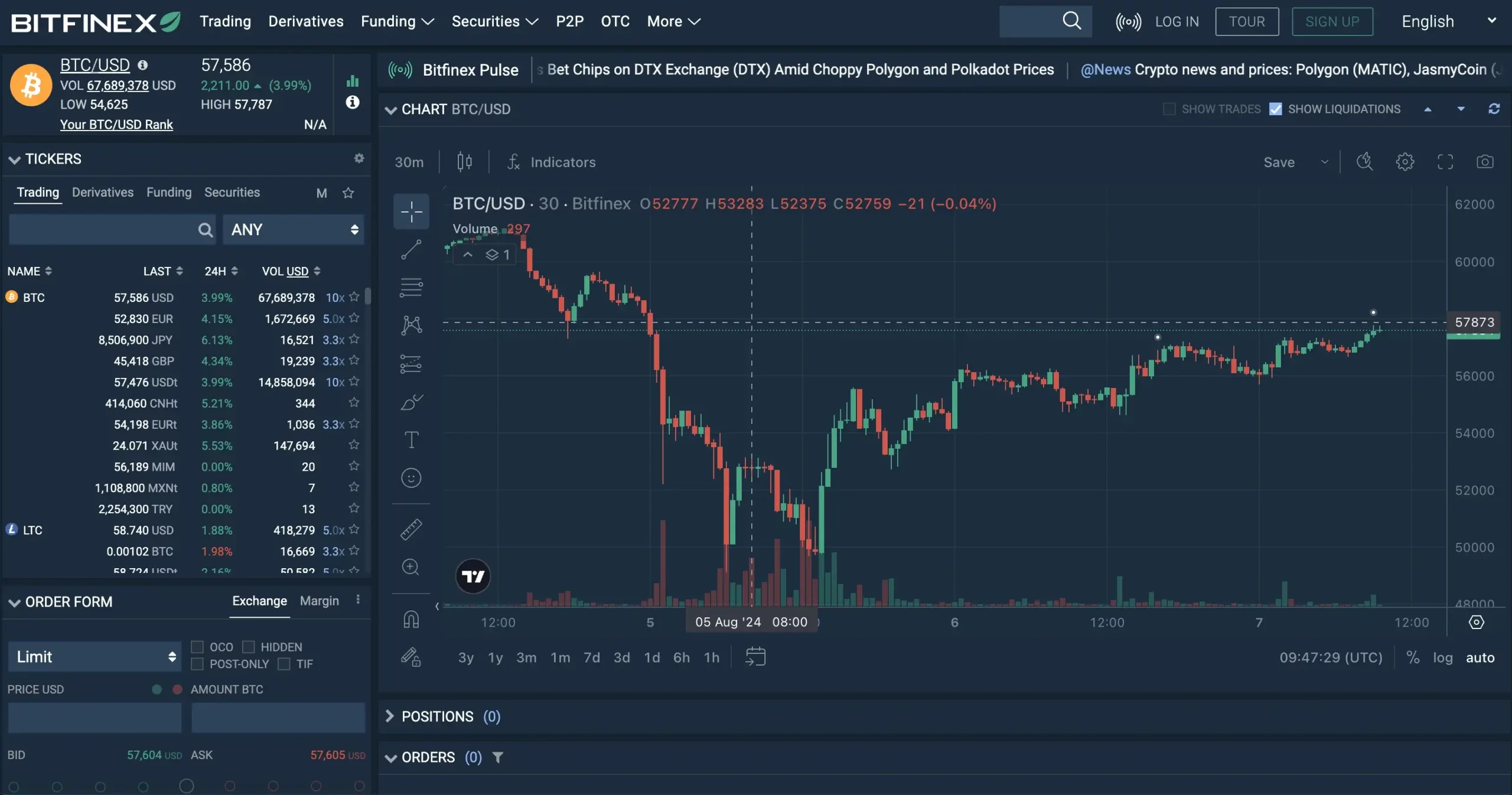Collapse the Chart BTC/USD panel
The width and height of the screenshot is (1512, 795).
click(x=390, y=110)
